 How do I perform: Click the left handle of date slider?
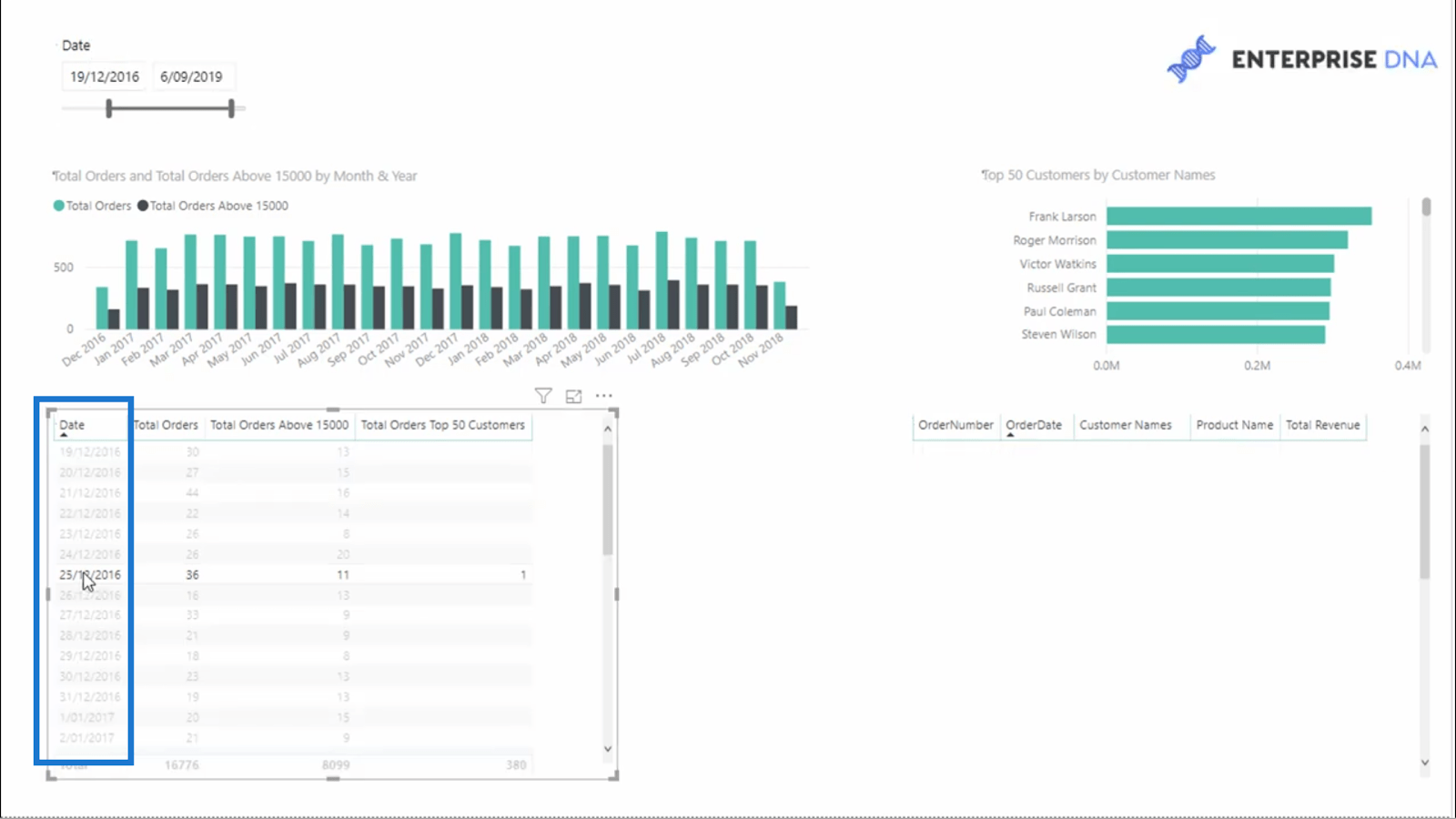(109, 109)
